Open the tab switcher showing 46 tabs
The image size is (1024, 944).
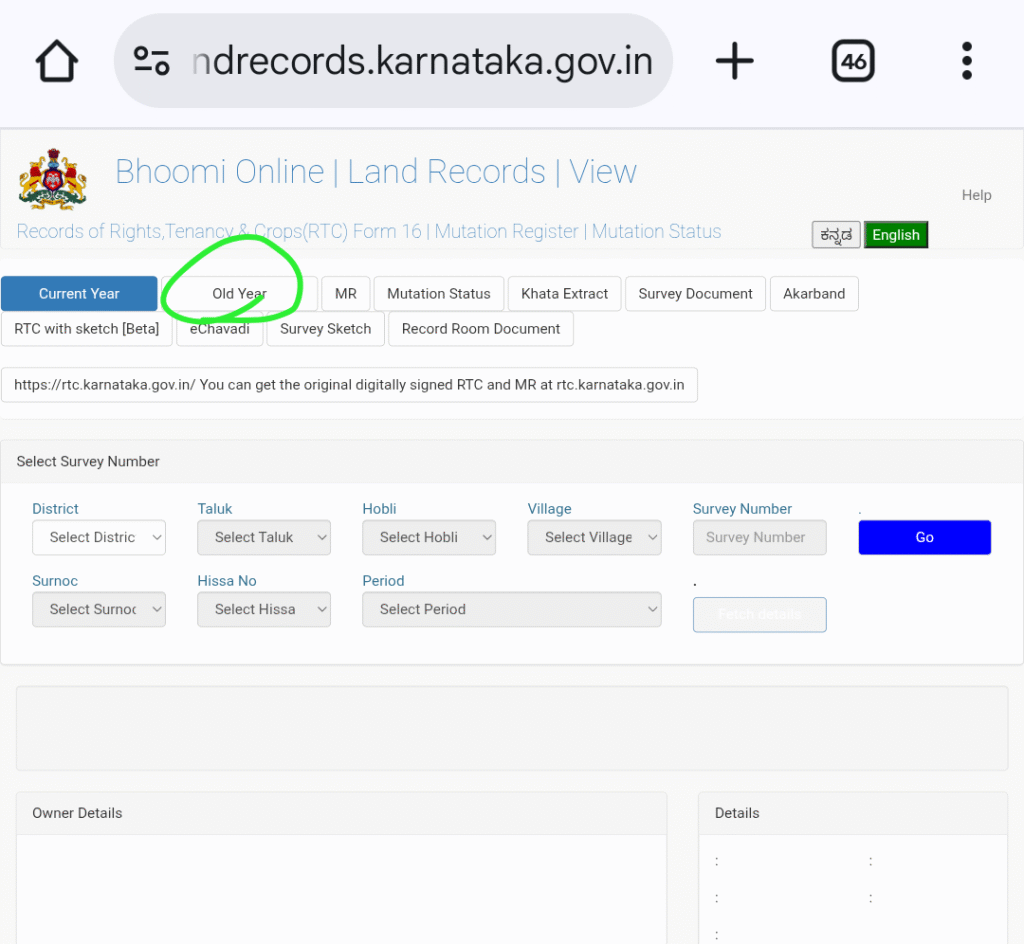(853, 62)
